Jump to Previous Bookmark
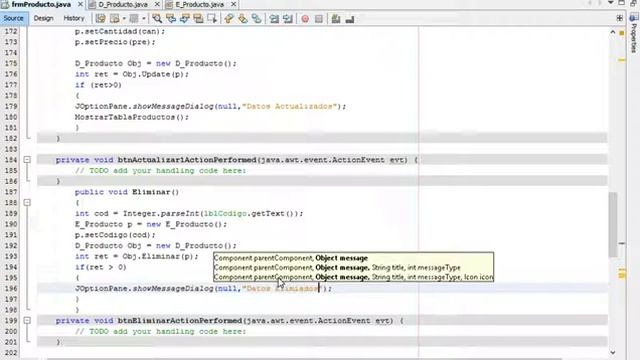The image size is (640, 360). tap(229, 19)
